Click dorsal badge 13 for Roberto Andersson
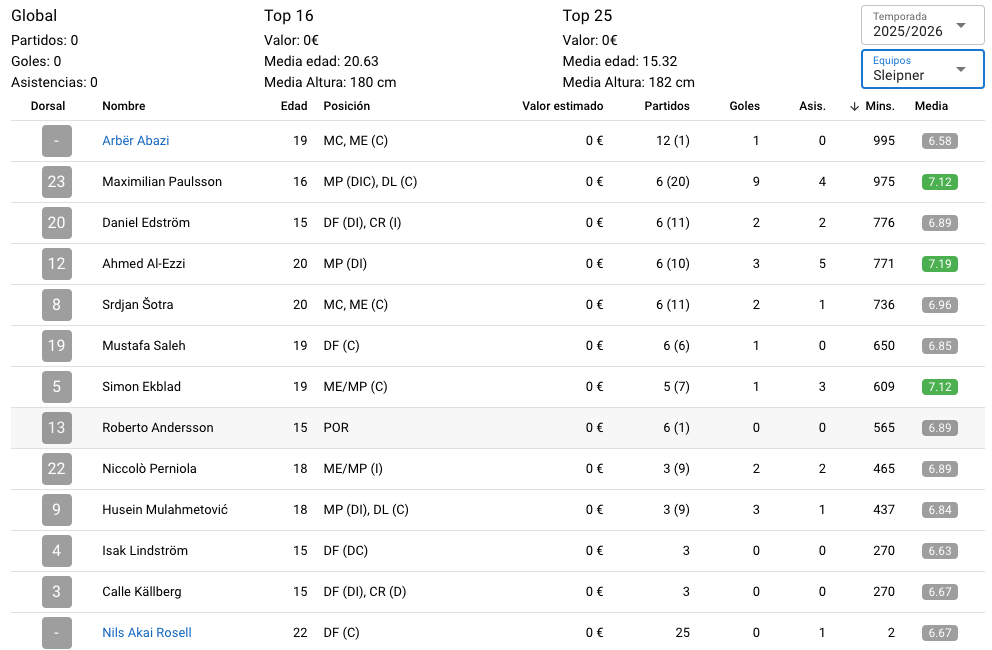 click(x=56, y=428)
